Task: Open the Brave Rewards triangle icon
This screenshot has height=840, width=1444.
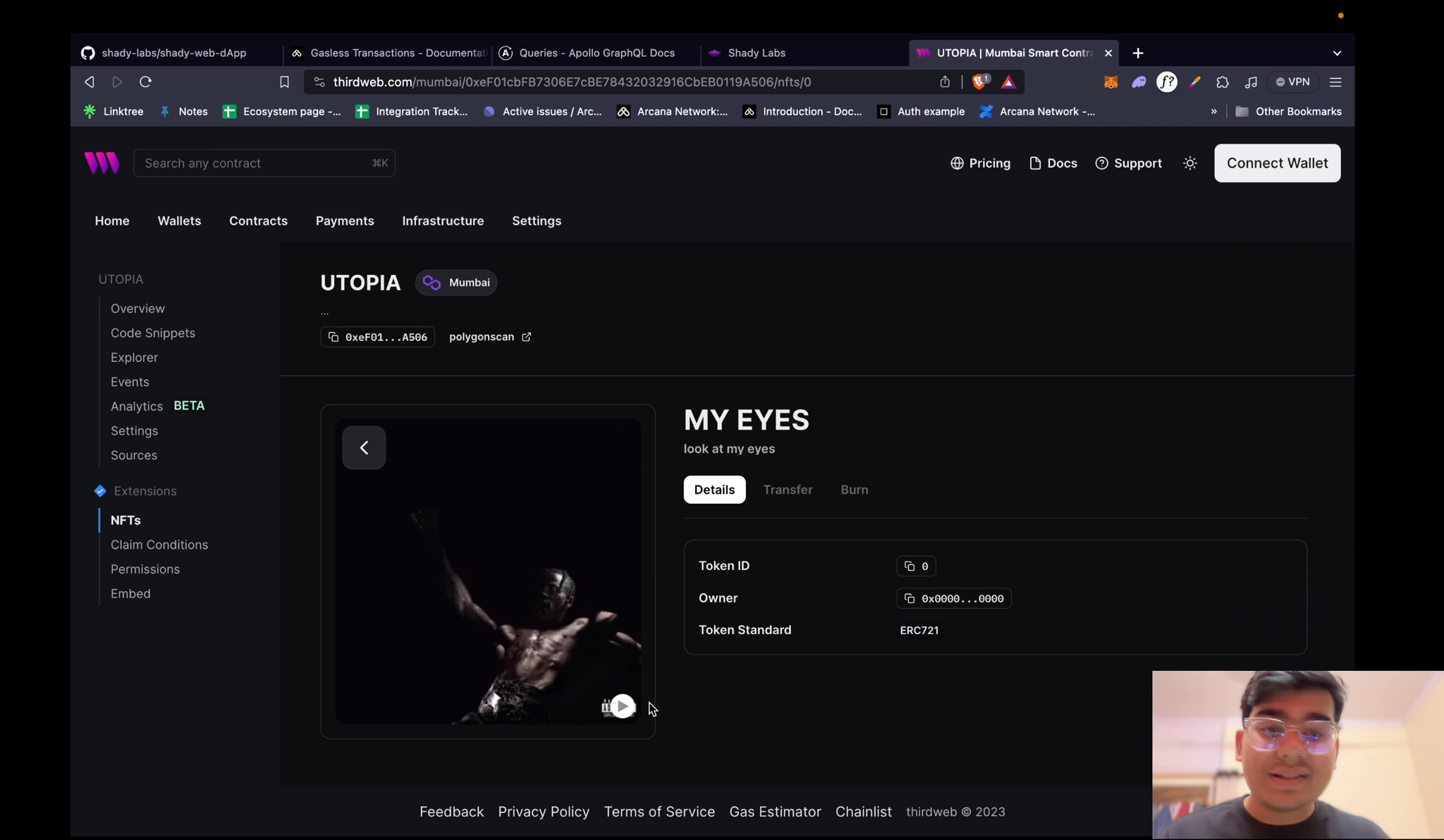Action: tap(1008, 82)
